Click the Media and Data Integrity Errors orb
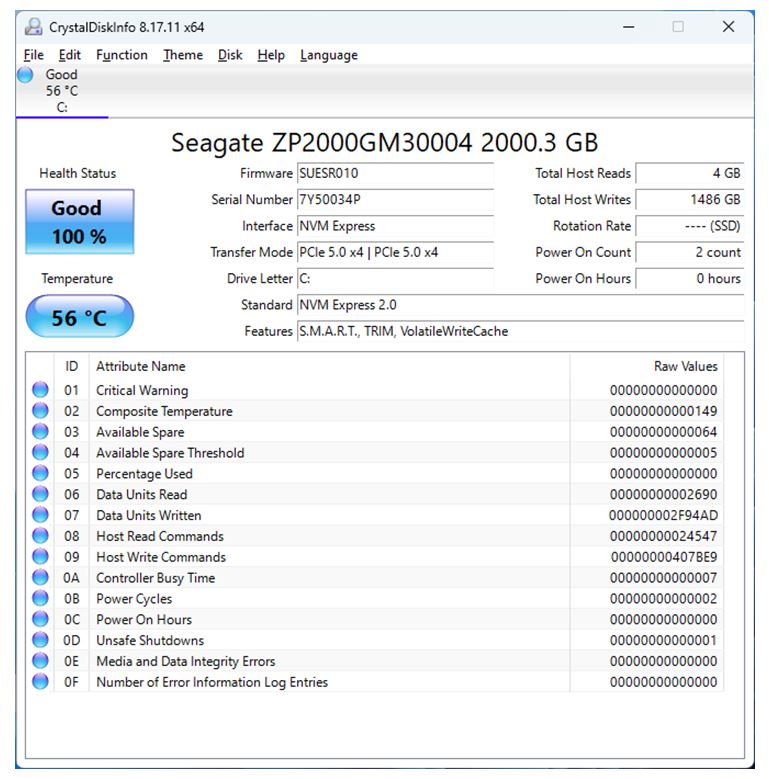 [40, 661]
